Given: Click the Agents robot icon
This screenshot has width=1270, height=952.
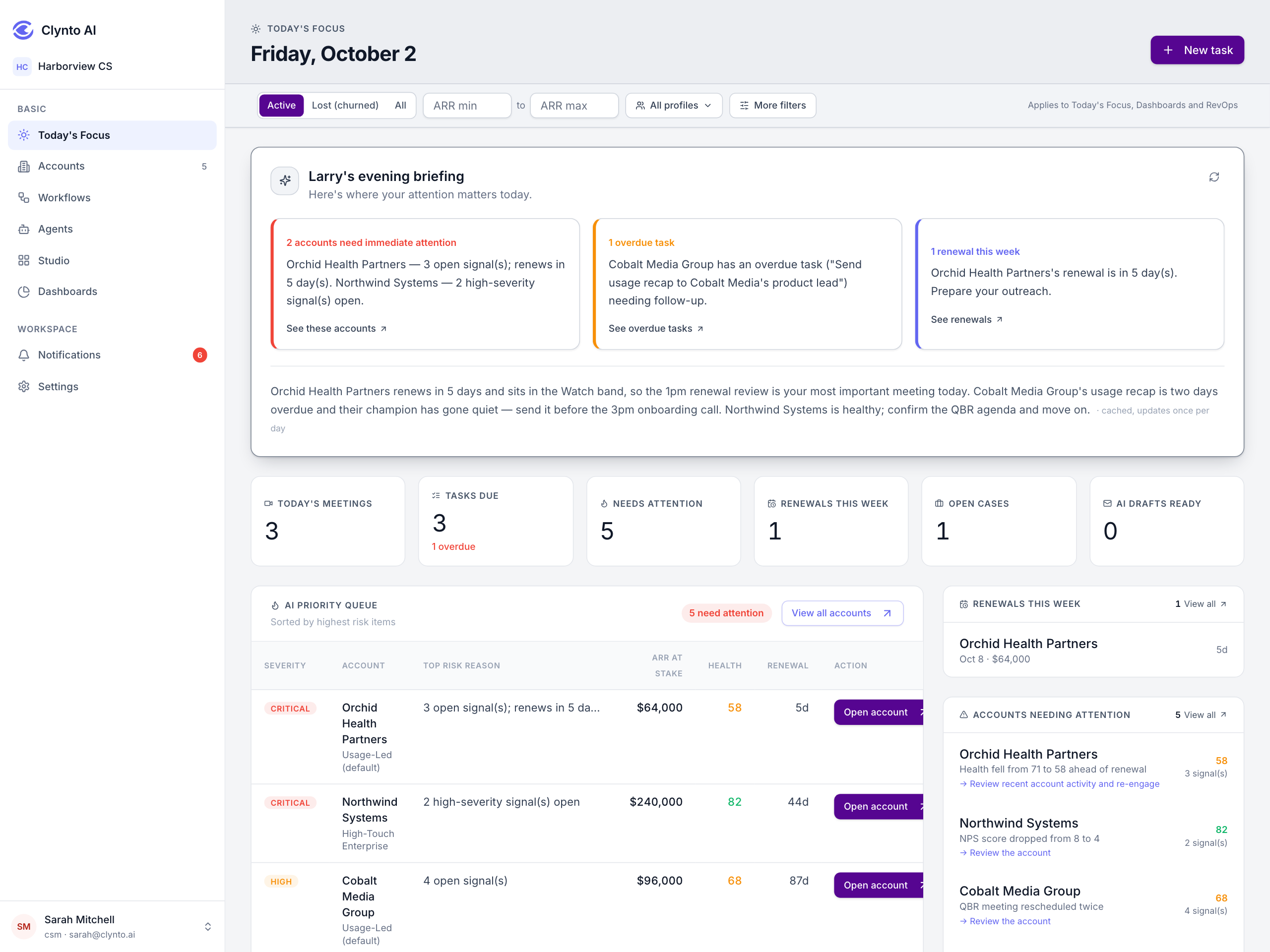Looking at the screenshot, I should click(23, 229).
